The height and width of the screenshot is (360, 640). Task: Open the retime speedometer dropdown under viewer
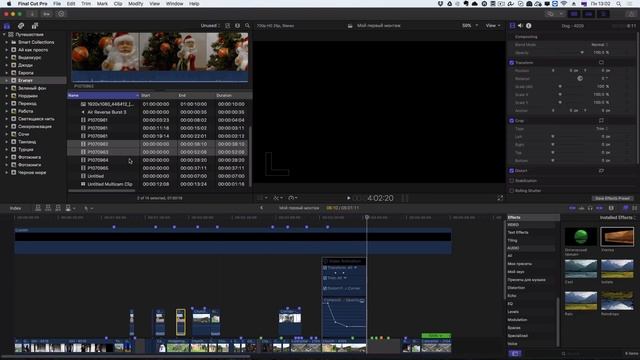pos(293,198)
